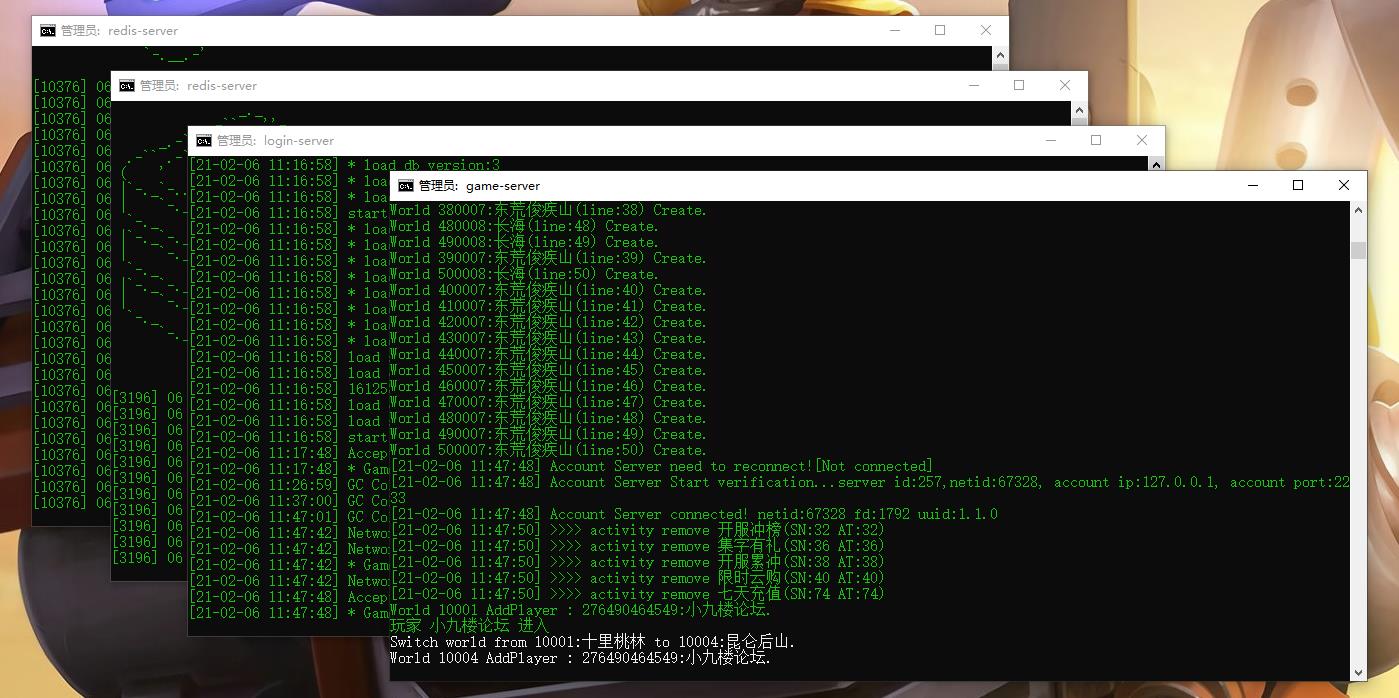This screenshot has height=698, width=1399.
Task: Minimize the login-server console window
Action: point(1050,140)
